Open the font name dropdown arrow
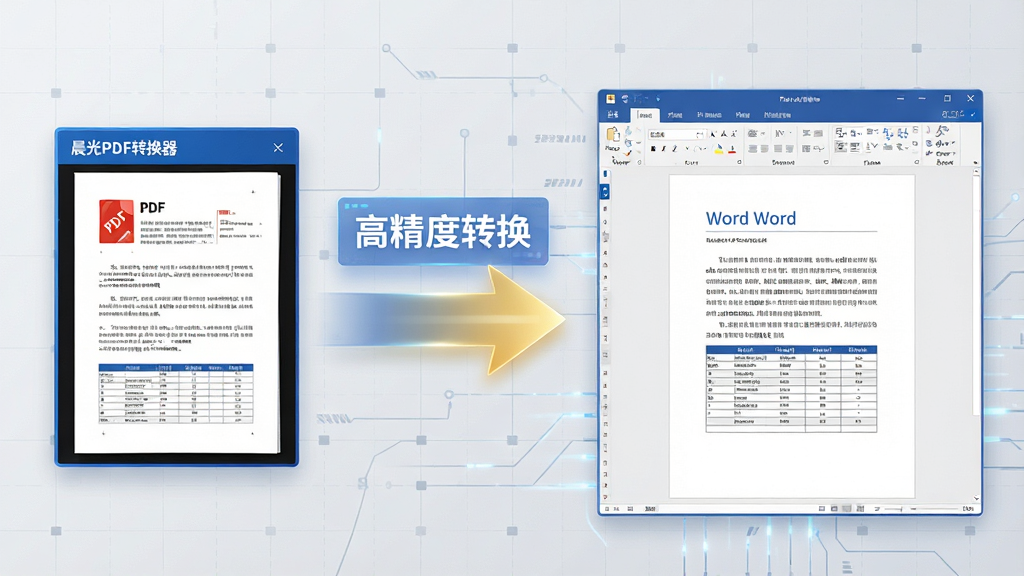 (x=699, y=135)
